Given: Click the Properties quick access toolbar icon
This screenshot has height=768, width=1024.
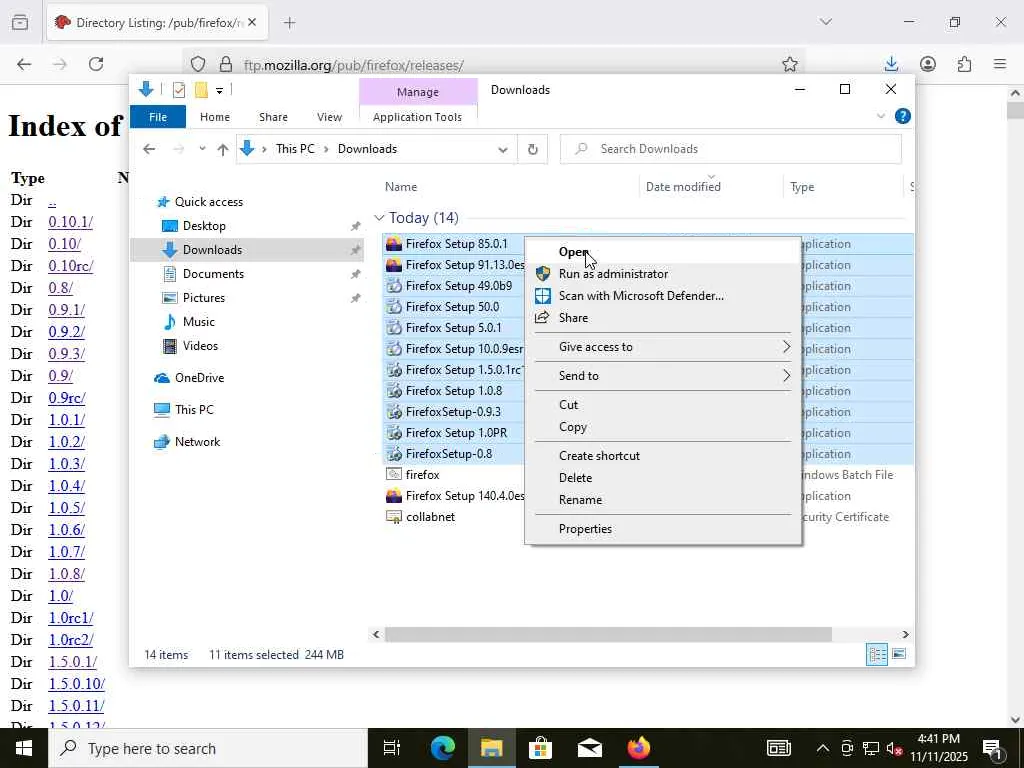Looking at the screenshot, I should tap(178, 90).
